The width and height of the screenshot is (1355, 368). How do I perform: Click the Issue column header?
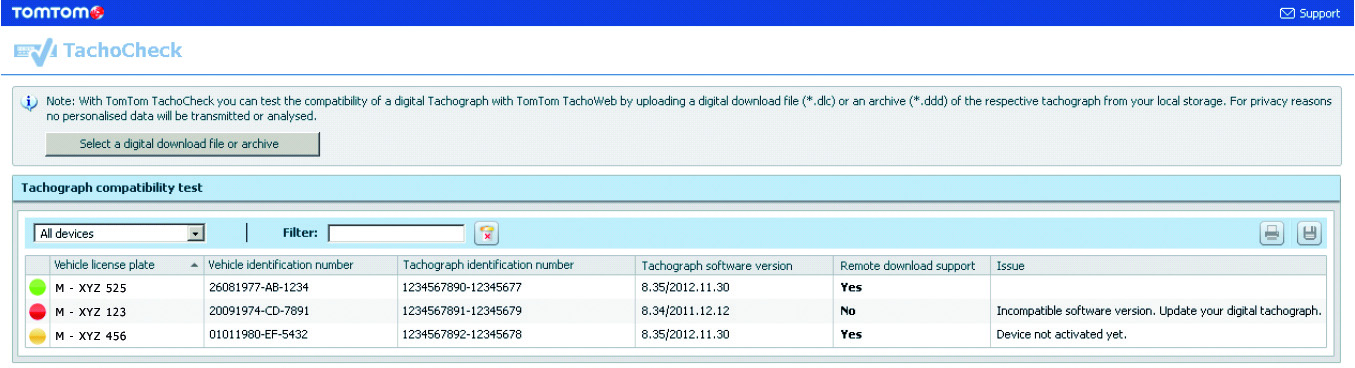coord(1158,266)
